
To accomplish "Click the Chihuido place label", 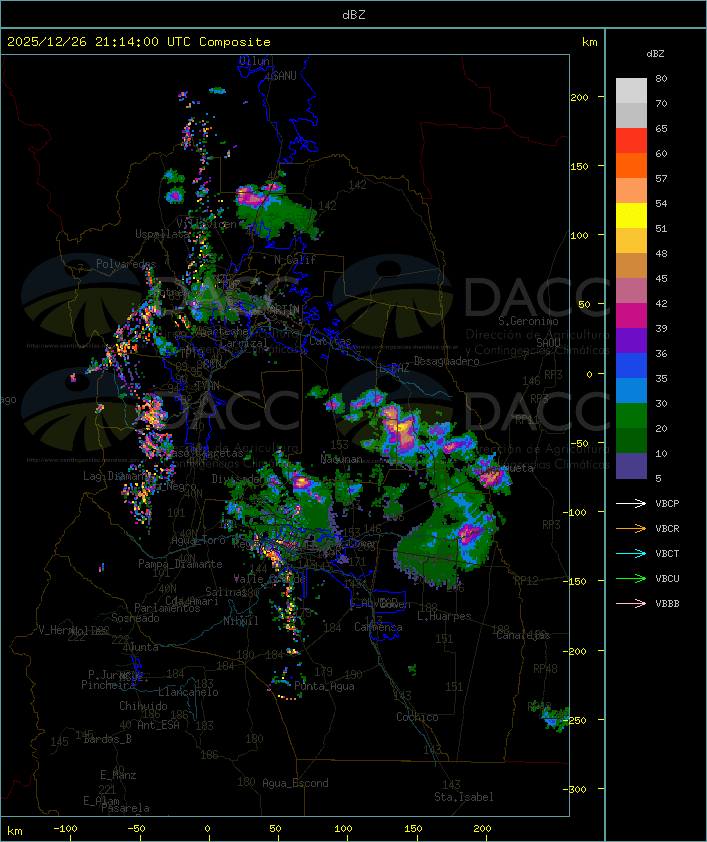I will click(143, 706).
